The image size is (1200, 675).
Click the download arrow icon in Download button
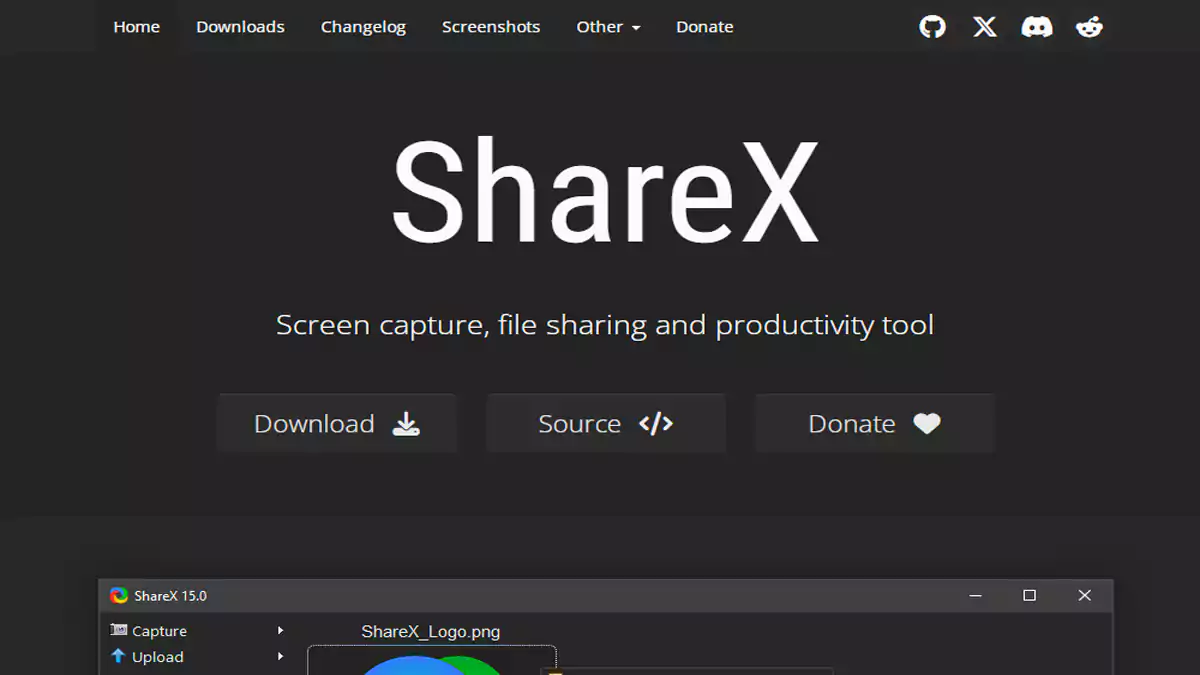coord(405,424)
